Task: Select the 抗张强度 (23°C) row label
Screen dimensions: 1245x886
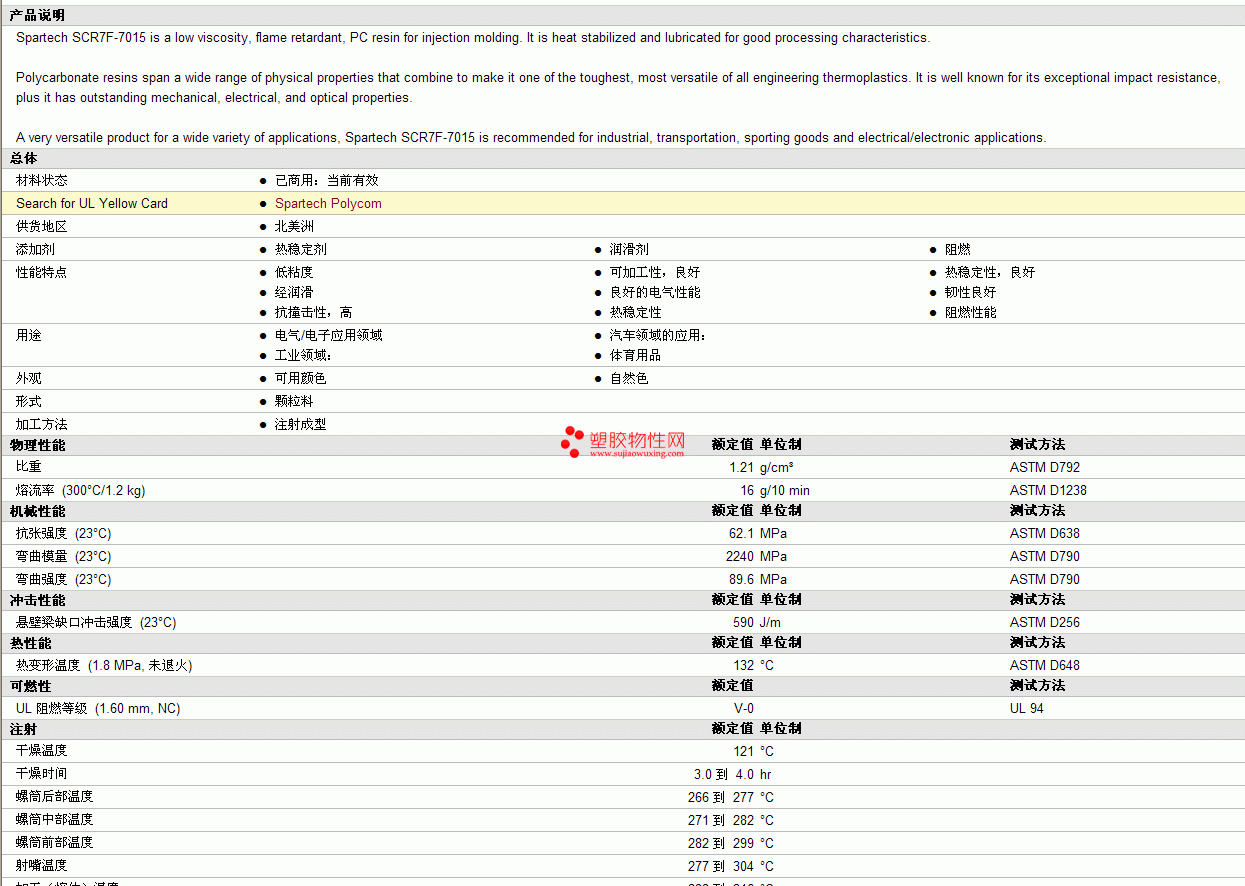Action: point(64,533)
